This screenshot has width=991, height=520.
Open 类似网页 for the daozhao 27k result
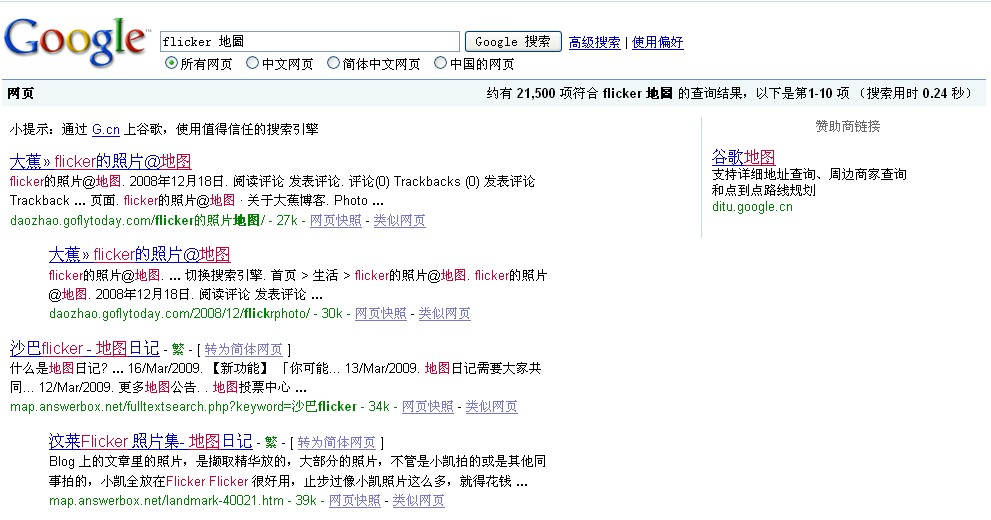[399, 221]
